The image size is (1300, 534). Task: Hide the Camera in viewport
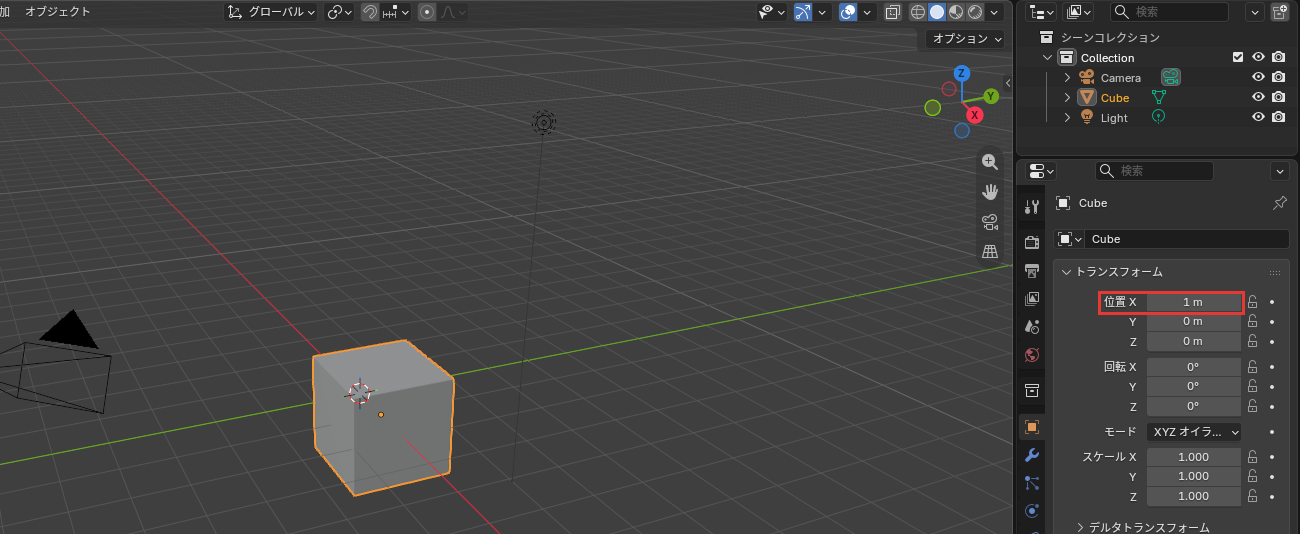(x=1259, y=77)
